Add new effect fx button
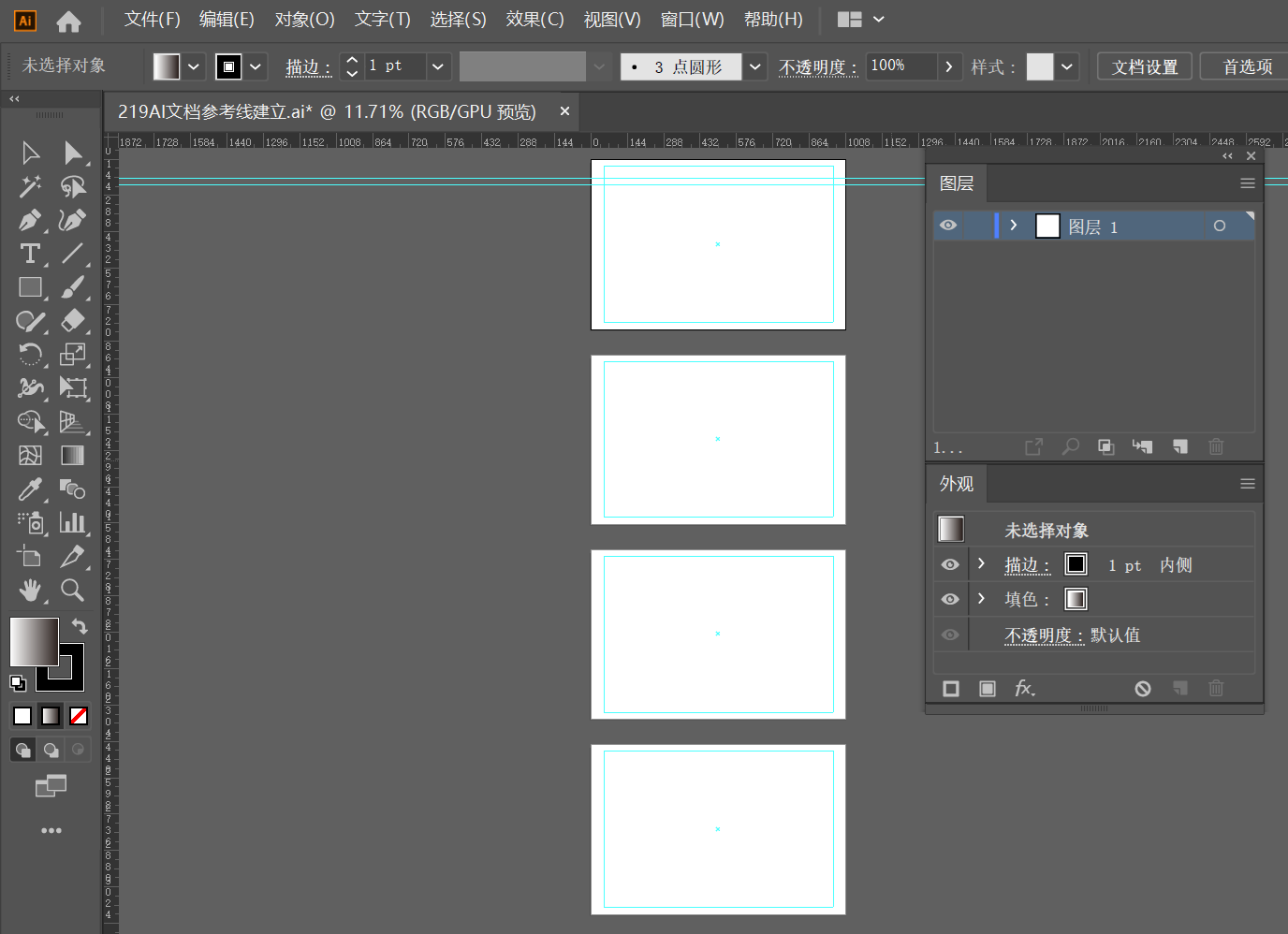 pos(1025,688)
